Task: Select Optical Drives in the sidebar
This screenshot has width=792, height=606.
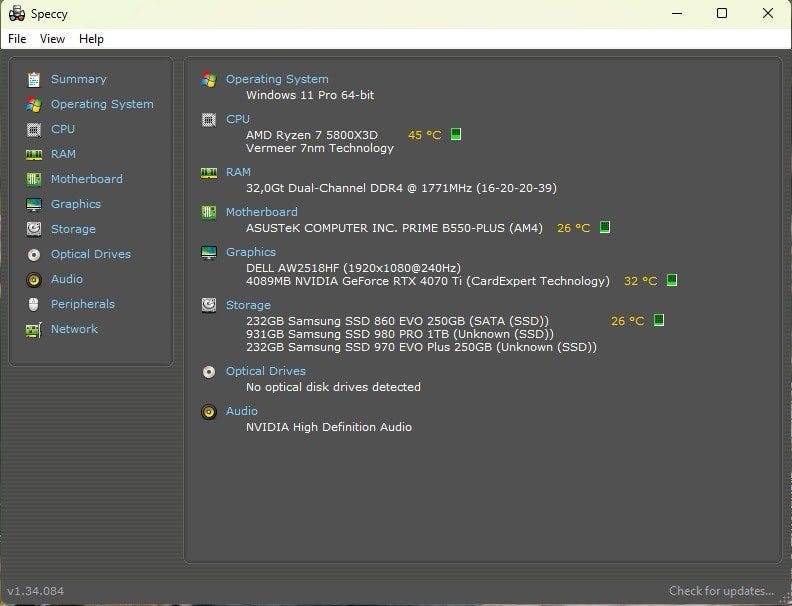Action: (x=91, y=255)
